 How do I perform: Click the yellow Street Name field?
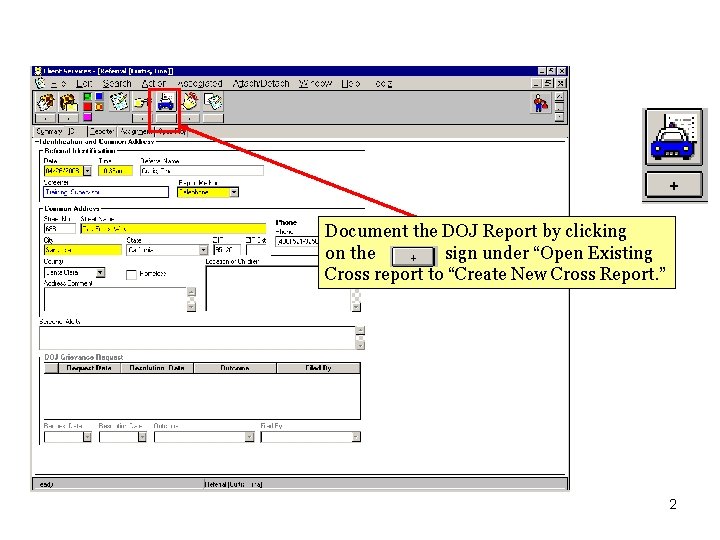[x=173, y=229]
